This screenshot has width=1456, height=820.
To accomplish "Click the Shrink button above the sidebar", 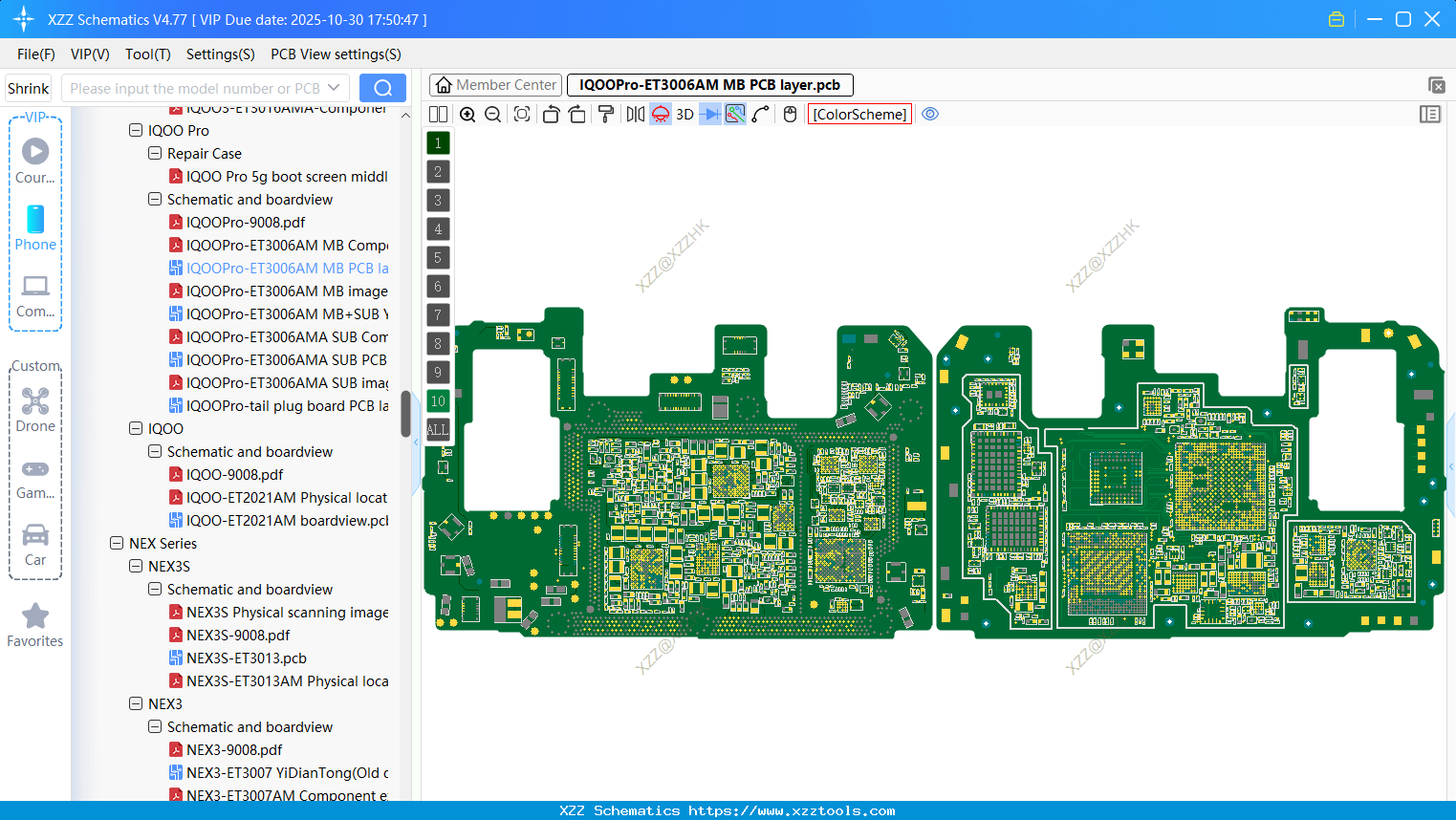I will [28, 87].
